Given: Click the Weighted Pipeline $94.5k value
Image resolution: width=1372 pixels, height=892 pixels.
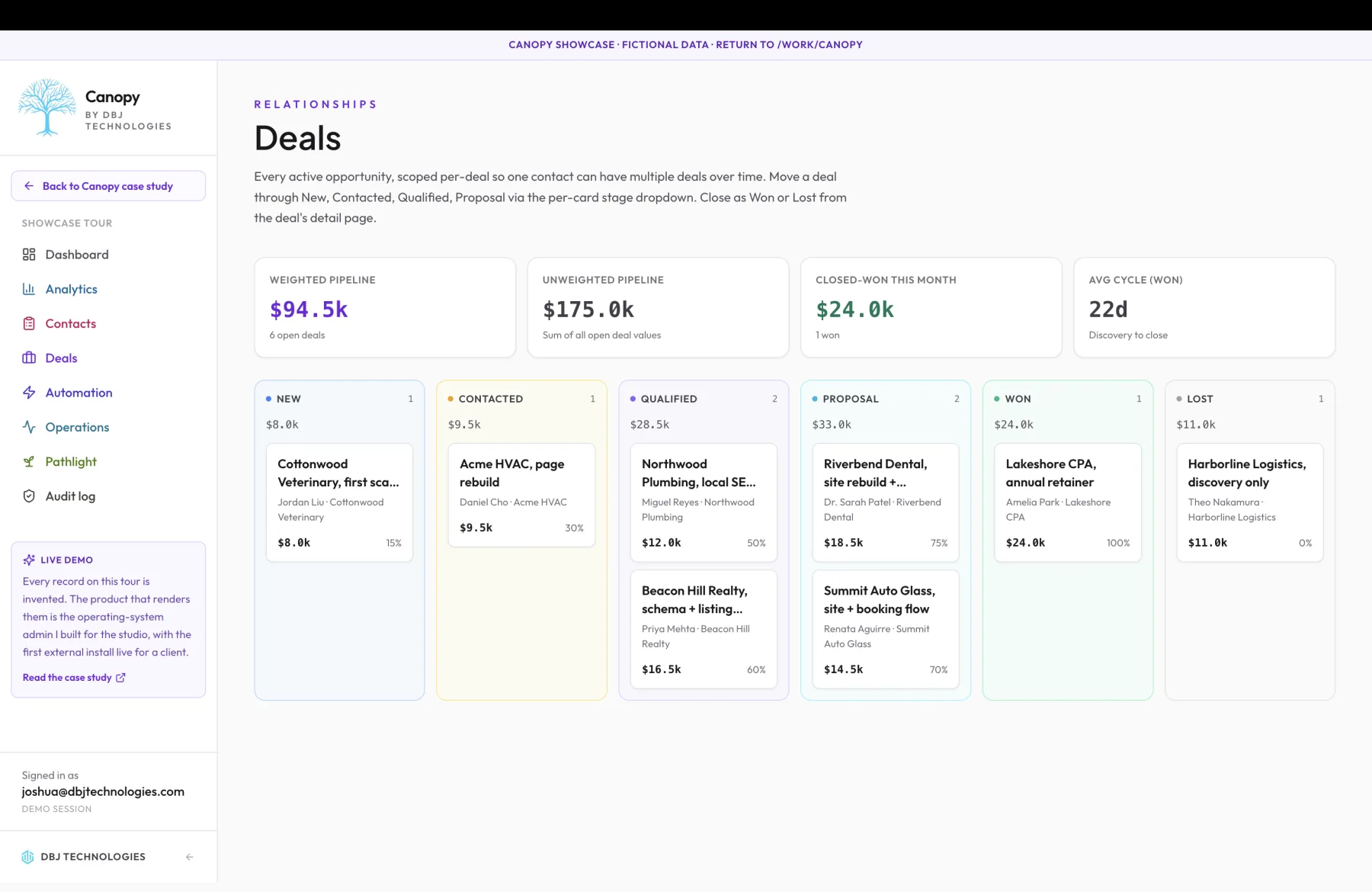Looking at the screenshot, I should click(309, 310).
